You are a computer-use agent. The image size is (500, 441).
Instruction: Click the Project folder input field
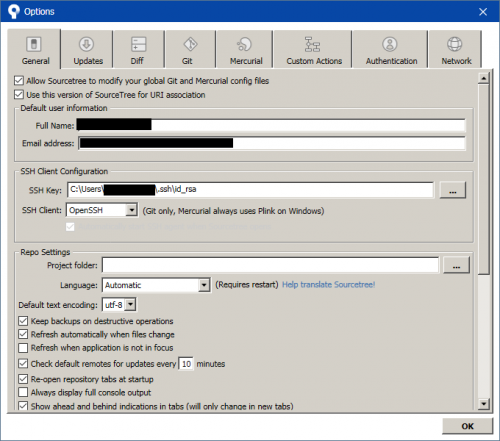coord(270,265)
